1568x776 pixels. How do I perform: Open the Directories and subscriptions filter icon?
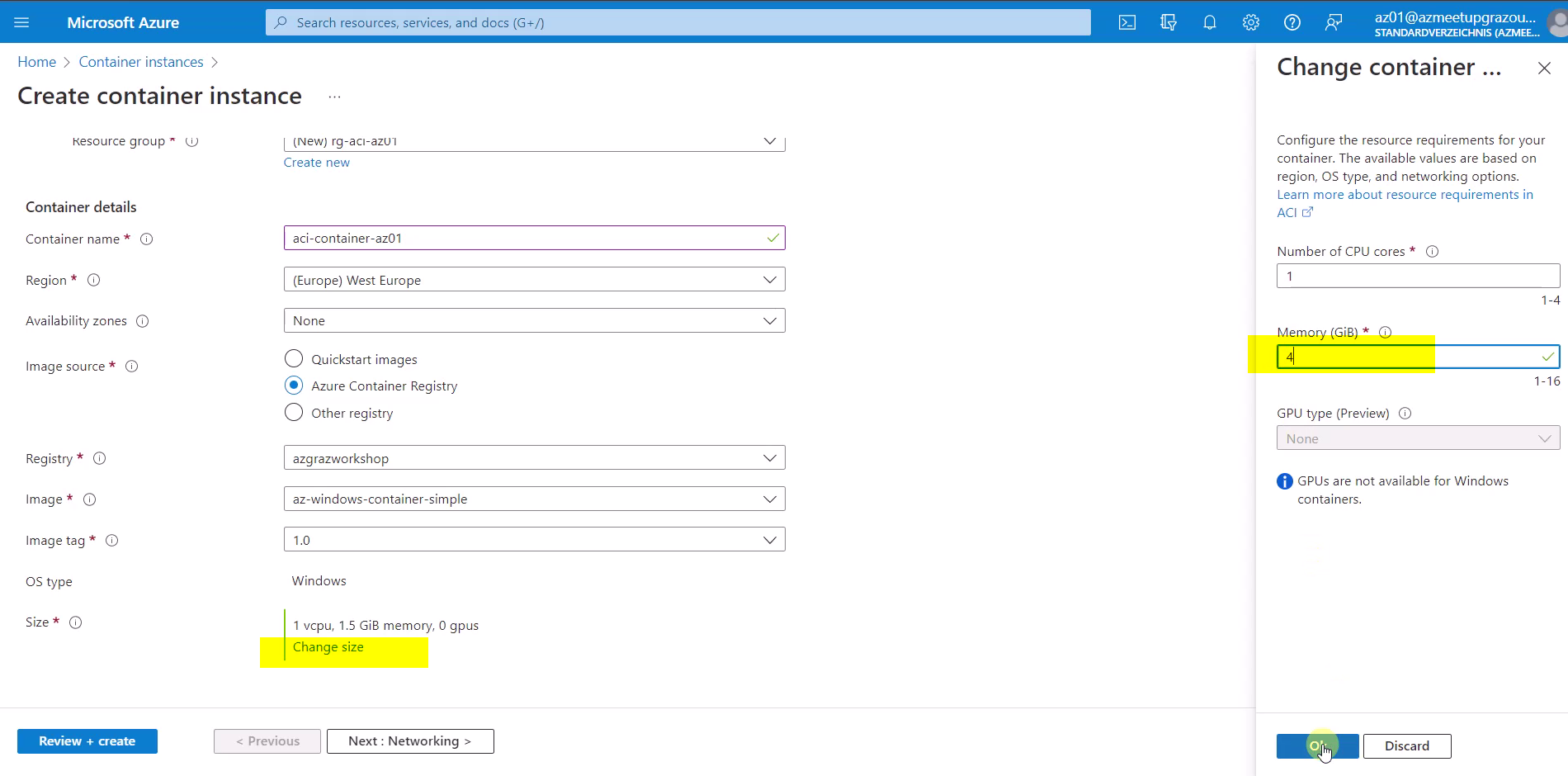click(1169, 22)
